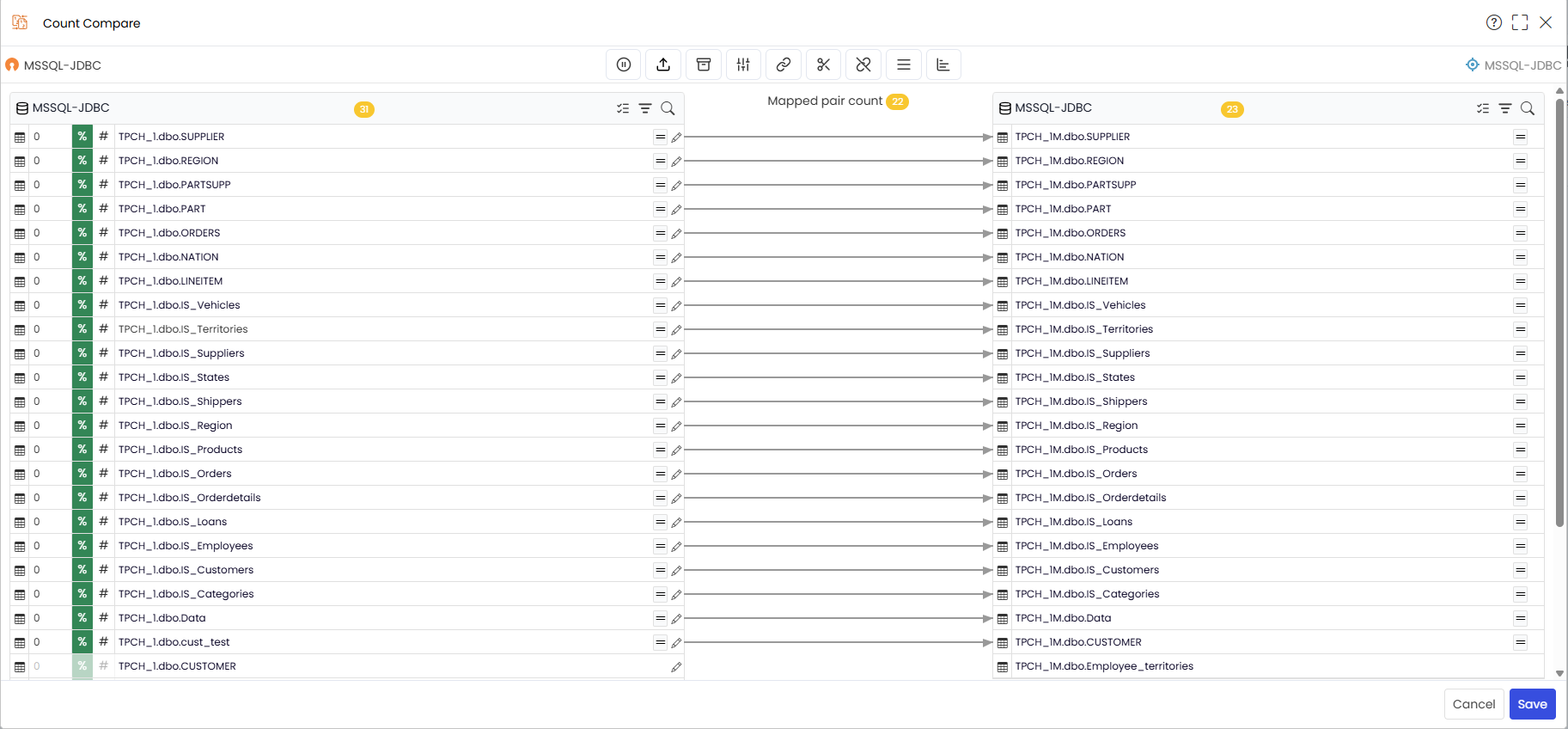Click the link chain icon in toolbar
Viewport: 1568px width, 729px height.
pyautogui.click(x=784, y=64)
